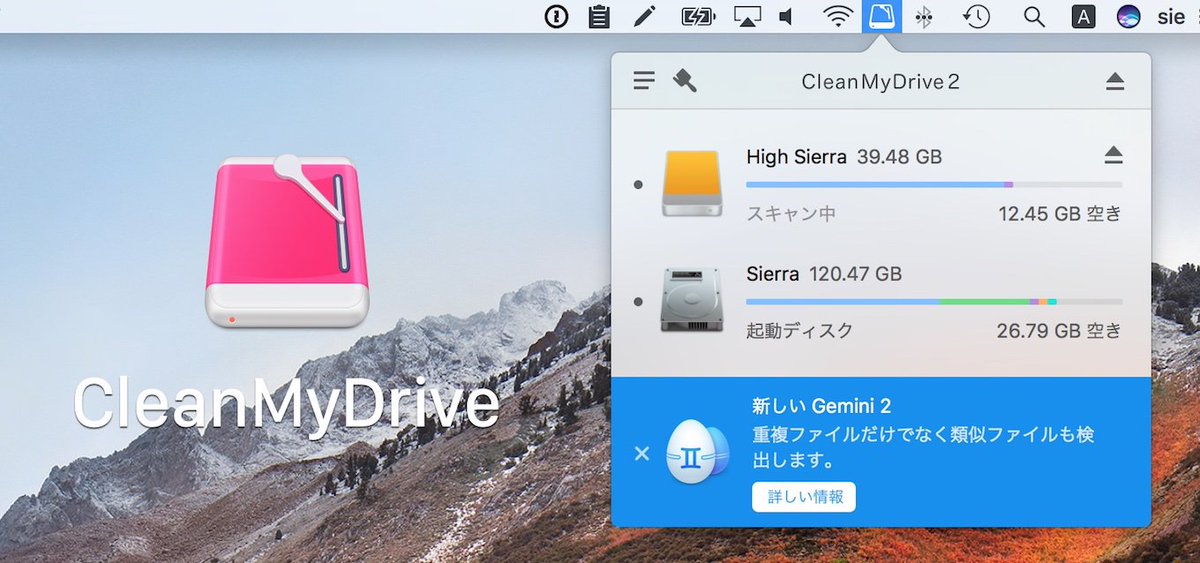
Task: Select the Sierra internal disk icon
Action: click(x=690, y=299)
